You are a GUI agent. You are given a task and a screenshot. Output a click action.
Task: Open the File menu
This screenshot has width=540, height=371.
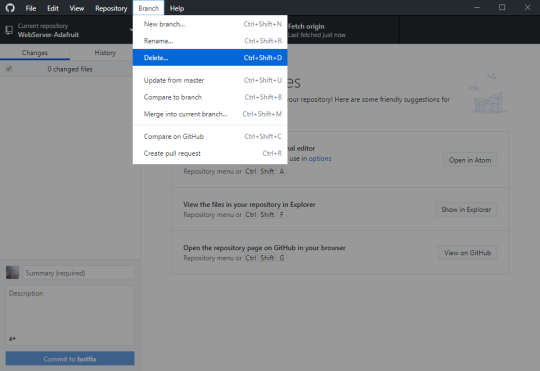[31, 8]
